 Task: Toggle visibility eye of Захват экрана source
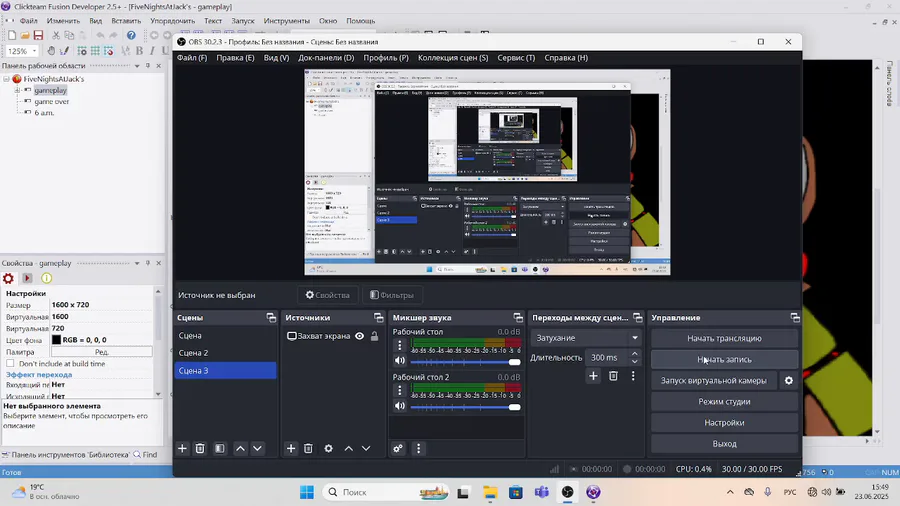point(359,336)
